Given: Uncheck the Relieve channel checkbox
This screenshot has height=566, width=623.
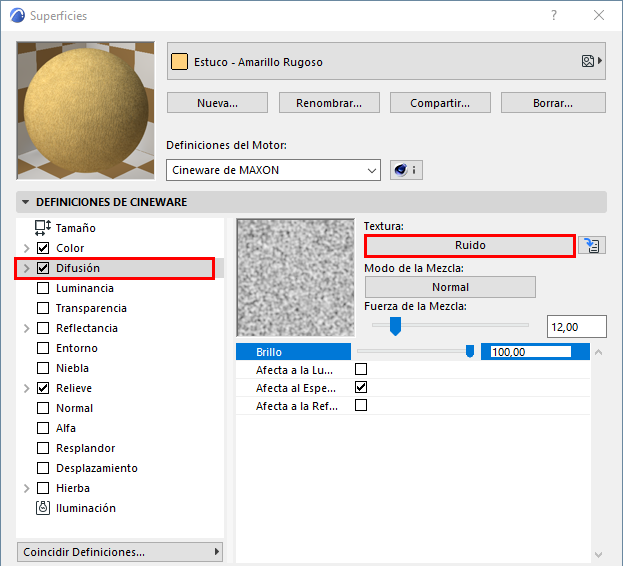Looking at the screenshot, I should [x=43, y=388].
